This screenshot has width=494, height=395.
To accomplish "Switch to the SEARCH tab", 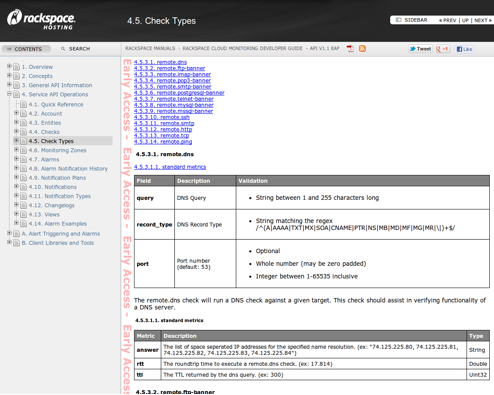I will tap(76, 49).
